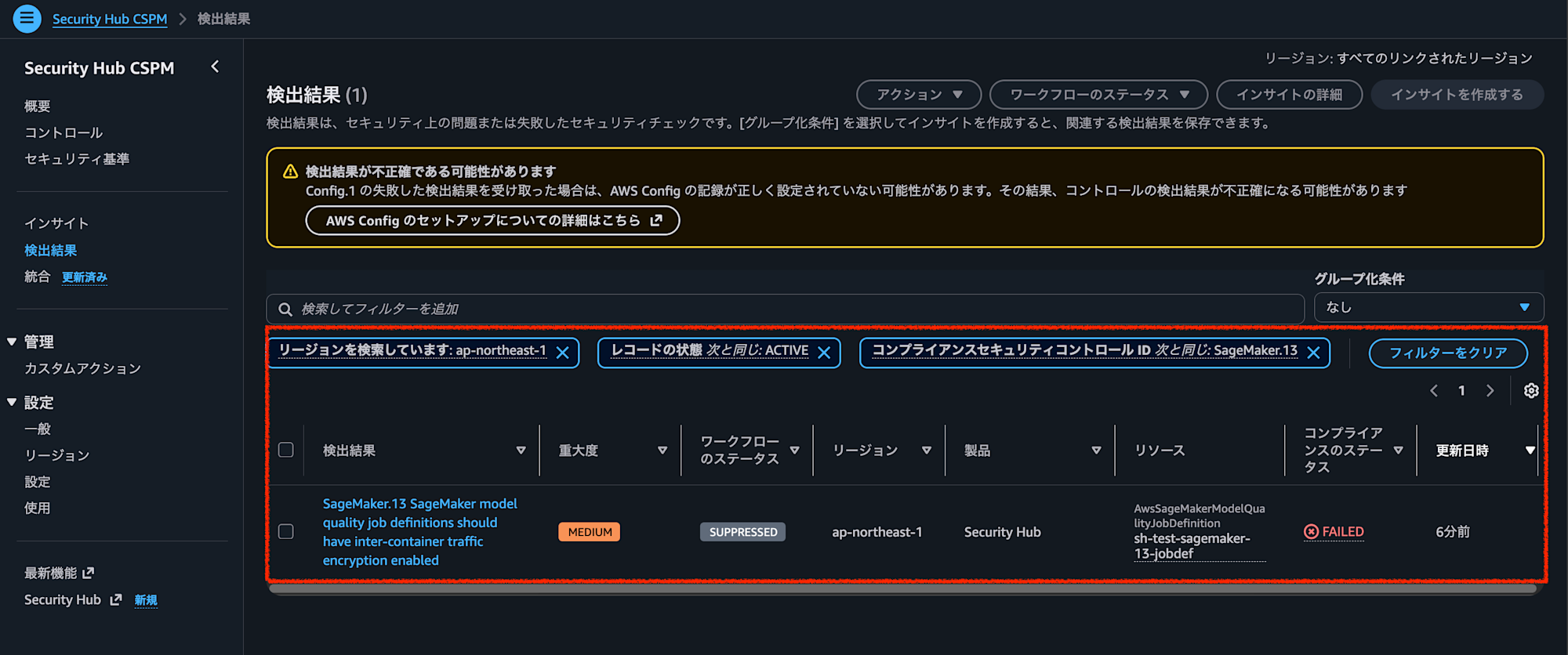Click external link icon next to Security Hub
1568x655 pixels.
[116, 599]
